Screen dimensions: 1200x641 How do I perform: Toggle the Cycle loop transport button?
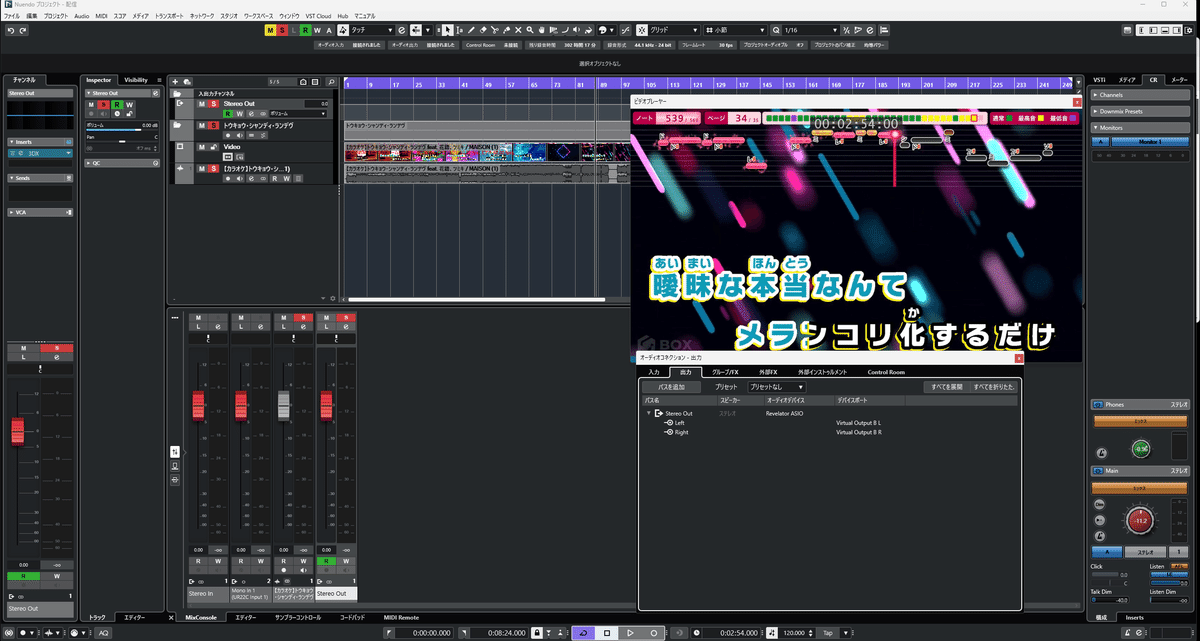(583, 633)
